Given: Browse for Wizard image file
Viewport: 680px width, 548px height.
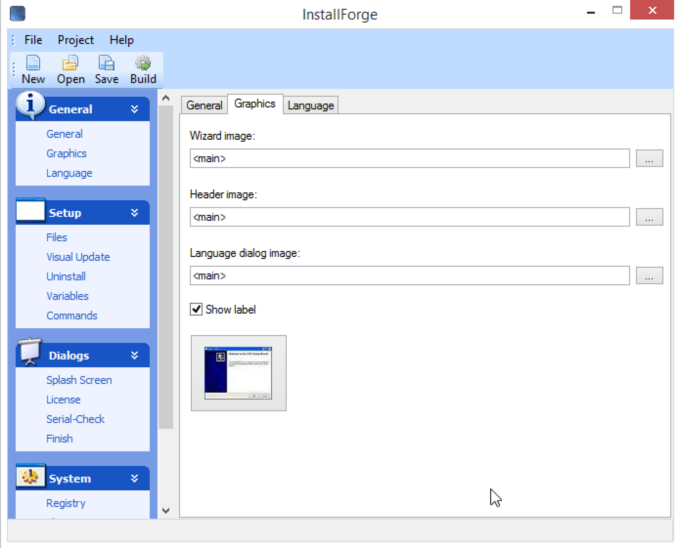Looking at the screenshot, I should point(649,158).
